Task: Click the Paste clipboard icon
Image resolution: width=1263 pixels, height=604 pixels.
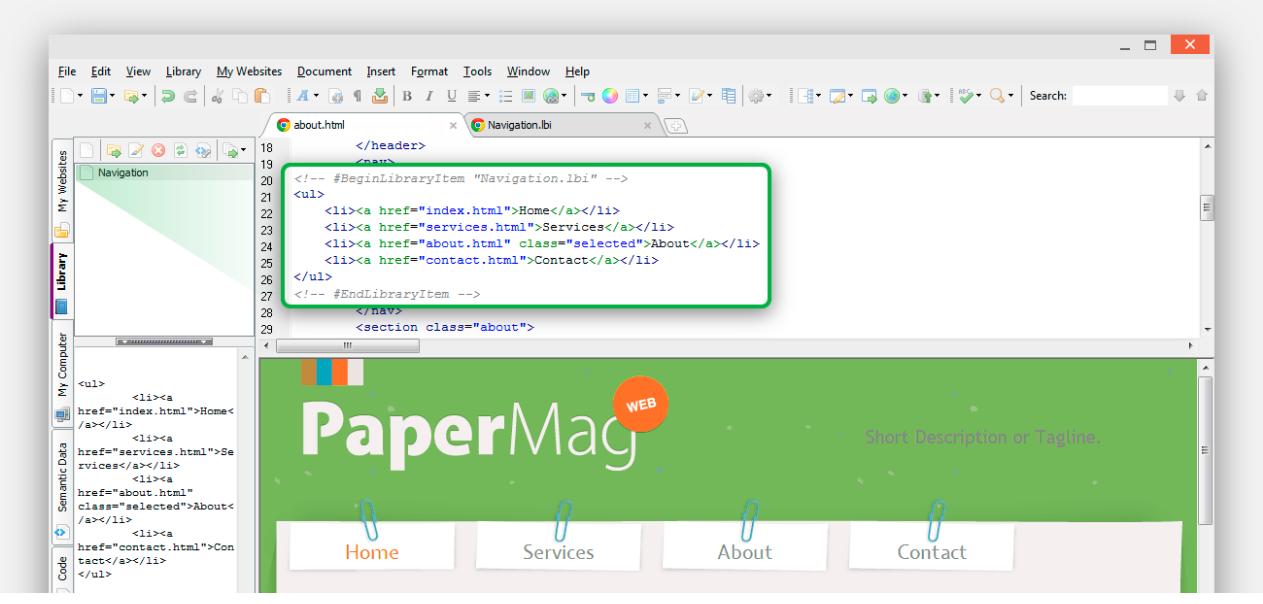Action: [x=262, y=96]
